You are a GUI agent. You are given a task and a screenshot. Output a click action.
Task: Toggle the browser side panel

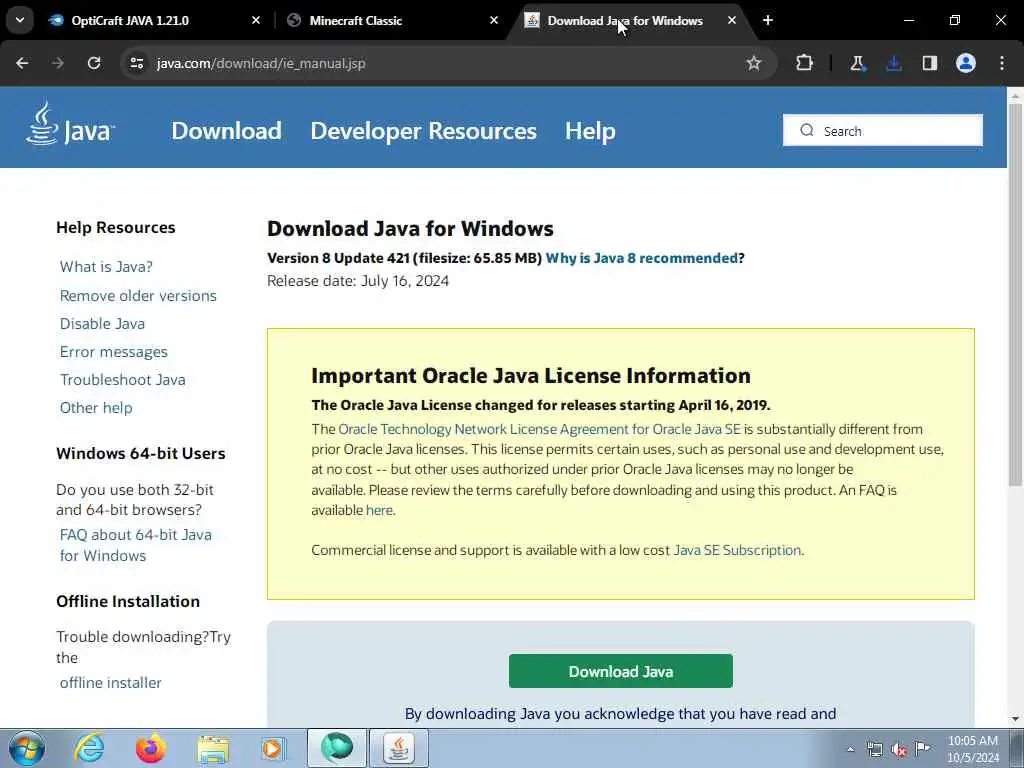coord(929,63)
